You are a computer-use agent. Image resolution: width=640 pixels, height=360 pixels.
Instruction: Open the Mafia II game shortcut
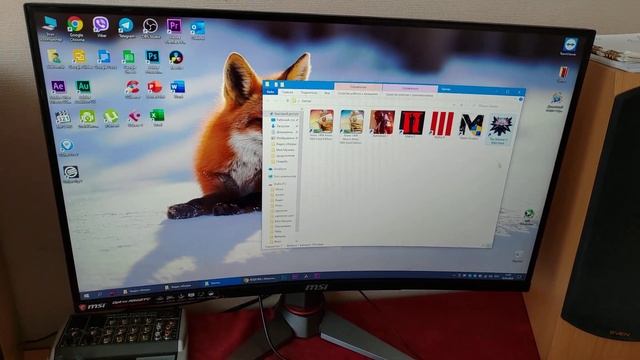412,124
